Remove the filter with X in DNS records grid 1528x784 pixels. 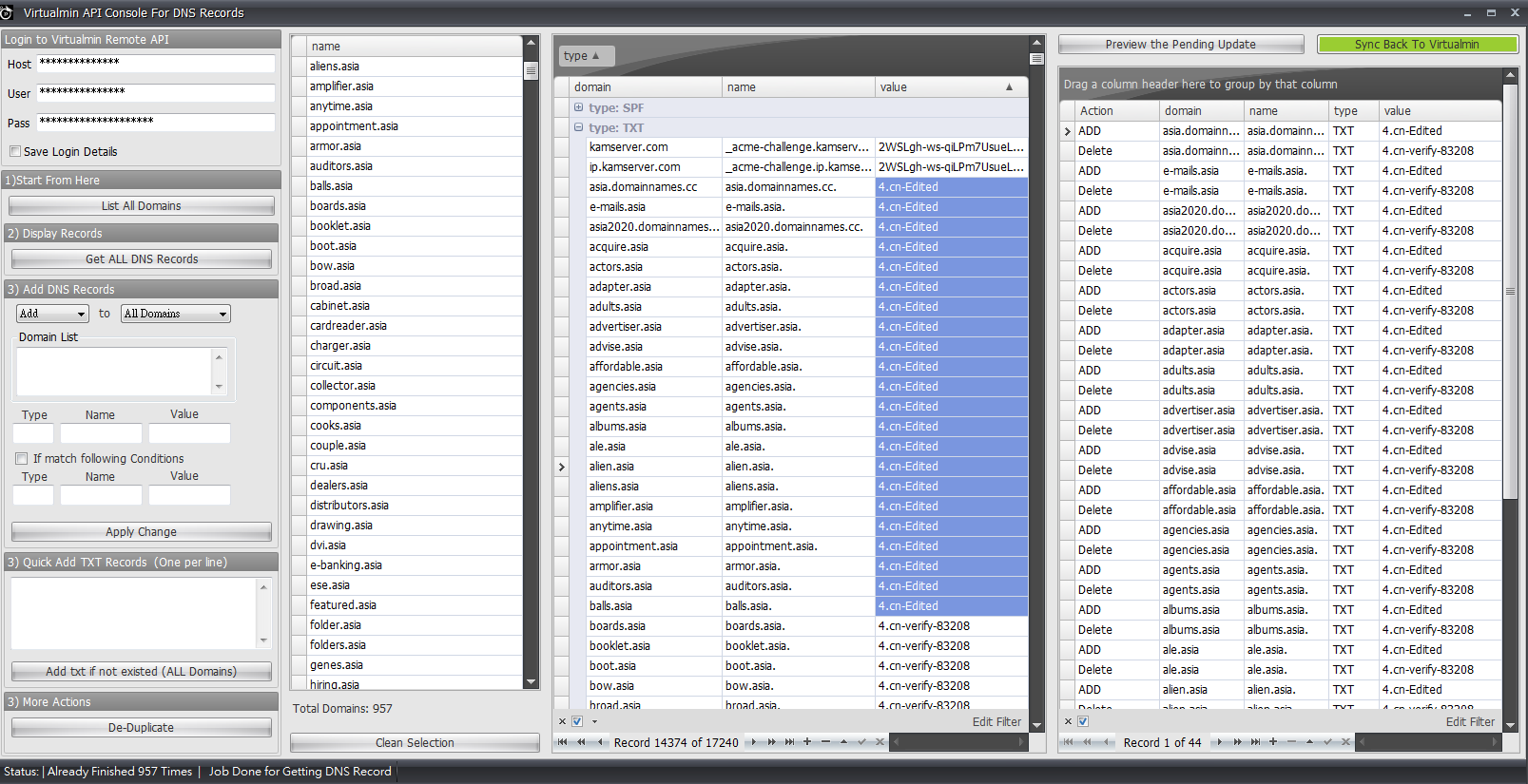point(562,721)
